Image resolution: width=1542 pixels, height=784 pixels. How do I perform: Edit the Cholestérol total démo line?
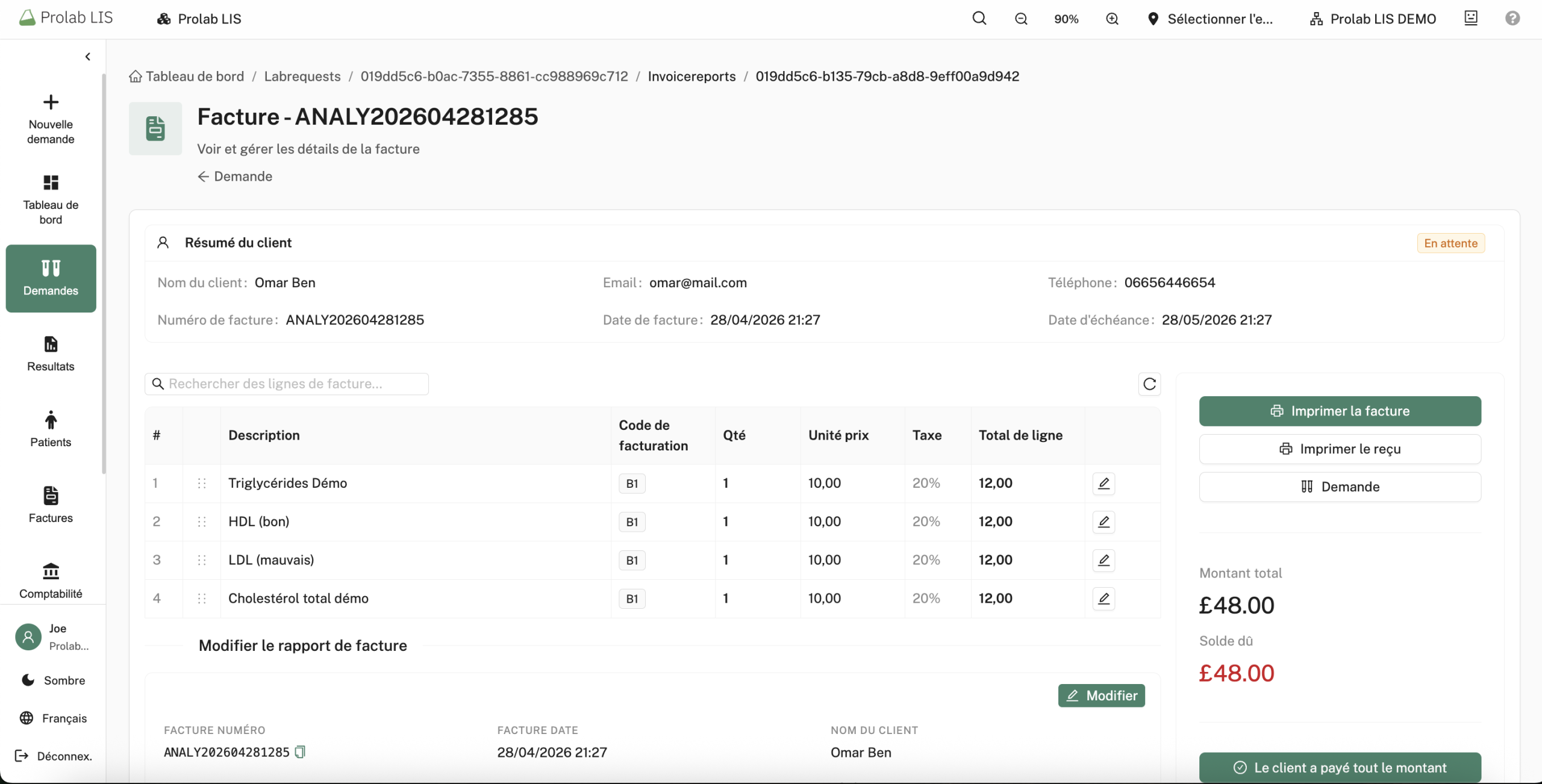tap(1103, 599)
